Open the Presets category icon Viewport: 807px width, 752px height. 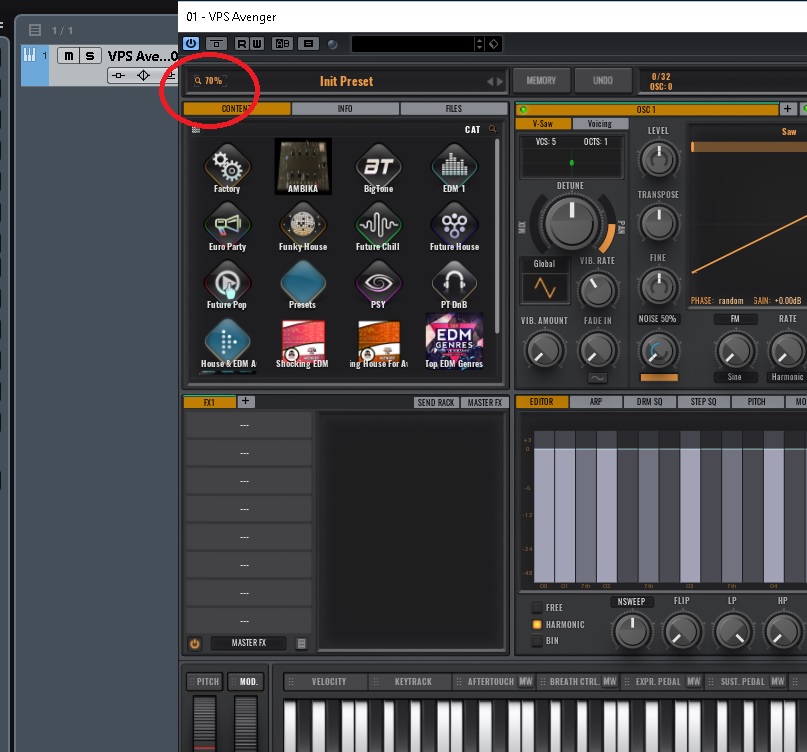coord(303,284)
